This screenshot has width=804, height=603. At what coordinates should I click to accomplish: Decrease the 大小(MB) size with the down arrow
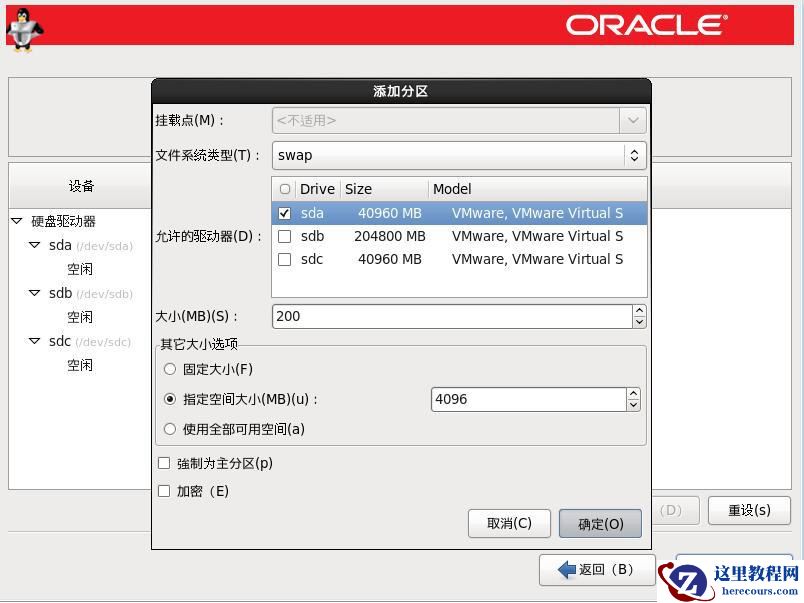click(x=639, y=322)
